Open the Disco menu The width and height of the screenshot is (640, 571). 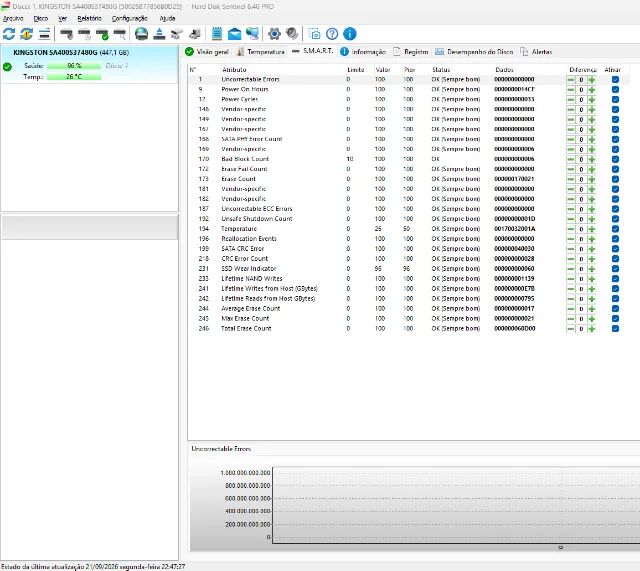point(40,18)
